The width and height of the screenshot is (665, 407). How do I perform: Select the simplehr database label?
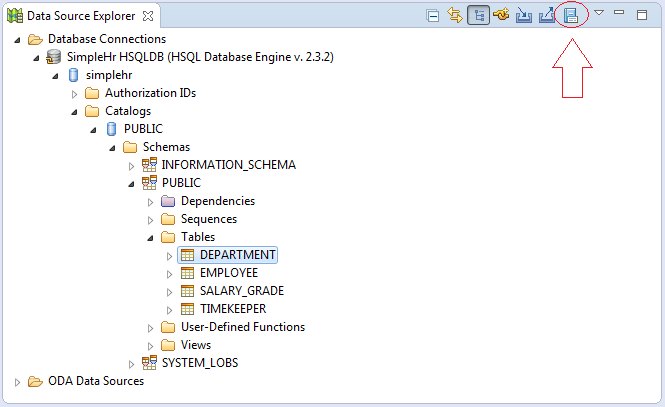pyautogui.click(x=109, y=75)
